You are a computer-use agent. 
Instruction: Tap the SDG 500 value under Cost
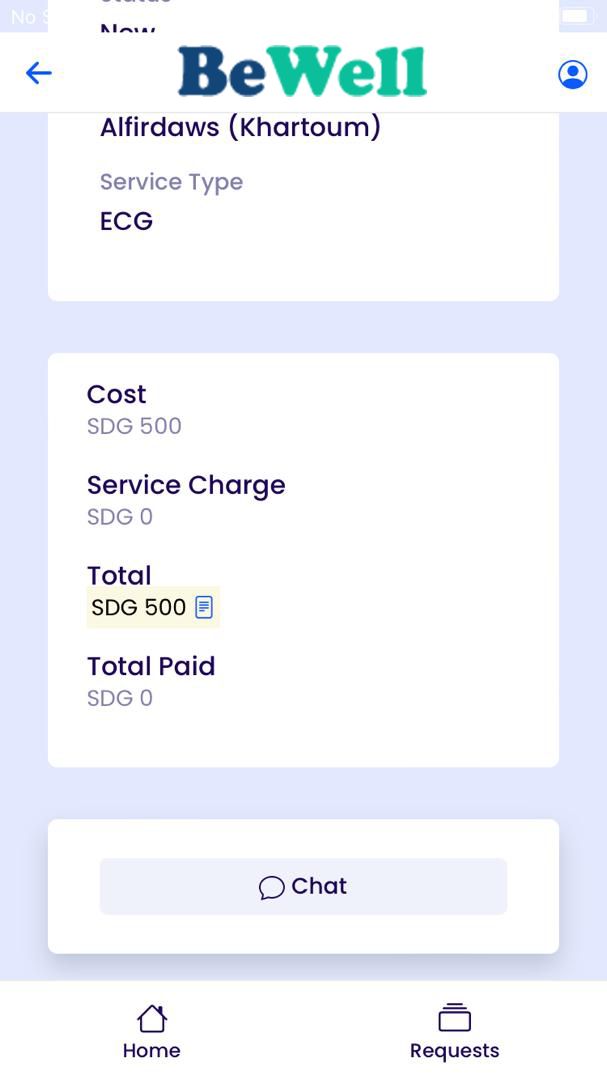tap(134, 426)
